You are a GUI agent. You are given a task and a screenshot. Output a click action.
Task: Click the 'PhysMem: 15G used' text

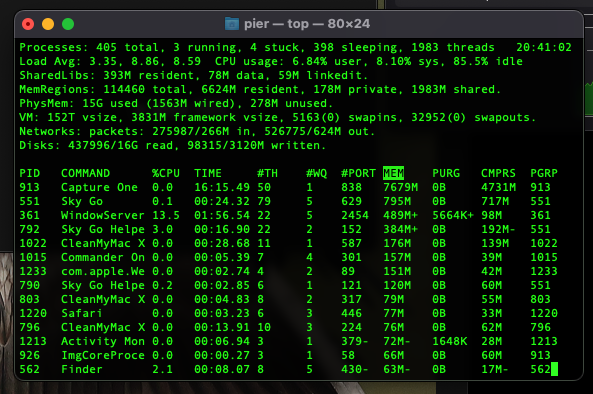click(x=79, y=103)
